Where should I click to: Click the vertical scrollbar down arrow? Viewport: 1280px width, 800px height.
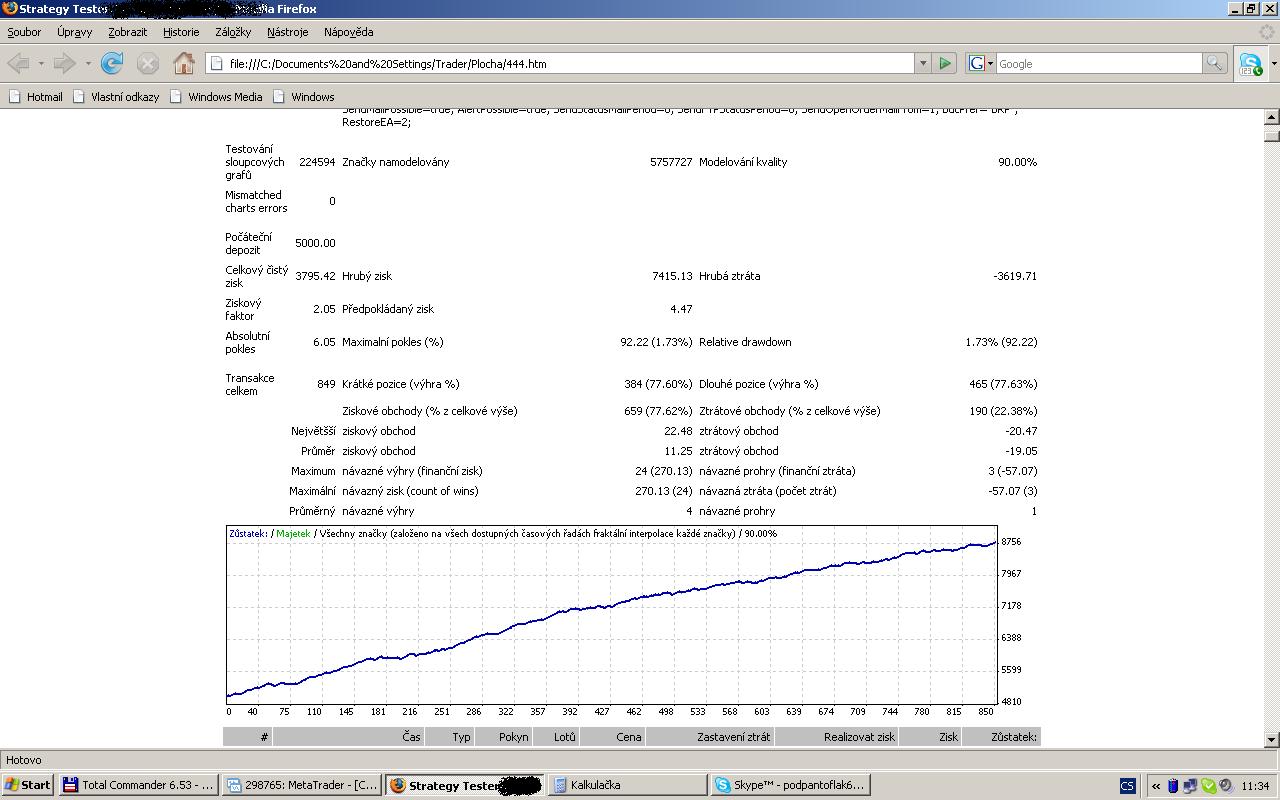pyautogui.click(x=1272, y=739)
